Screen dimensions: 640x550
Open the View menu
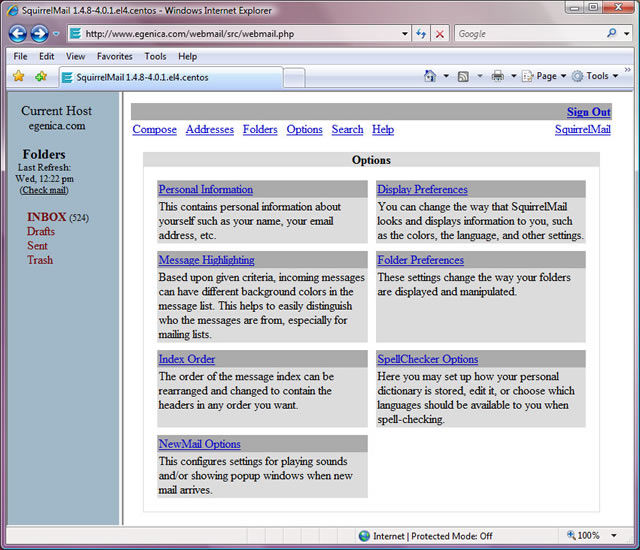coord(76,56)
